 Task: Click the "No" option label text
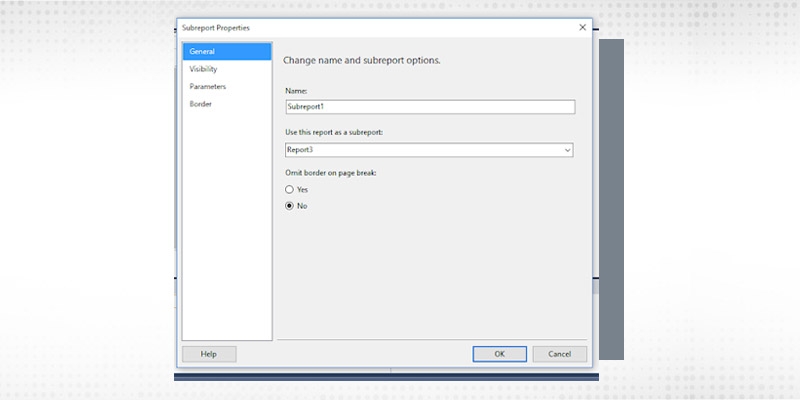click(x=302, y=206)
